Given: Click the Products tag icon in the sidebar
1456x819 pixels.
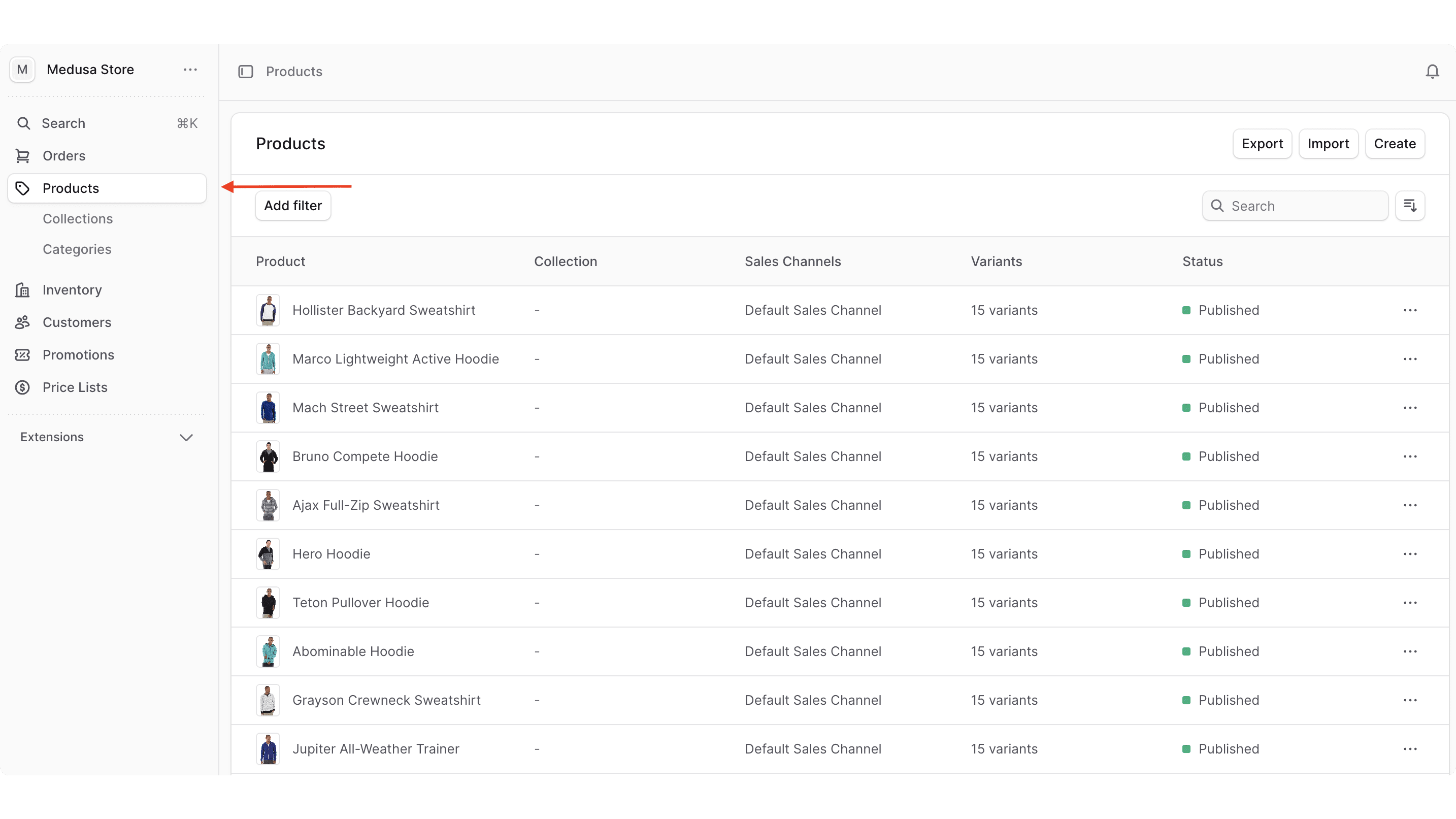Looking at the screenshot, I should tap(23, 188).
